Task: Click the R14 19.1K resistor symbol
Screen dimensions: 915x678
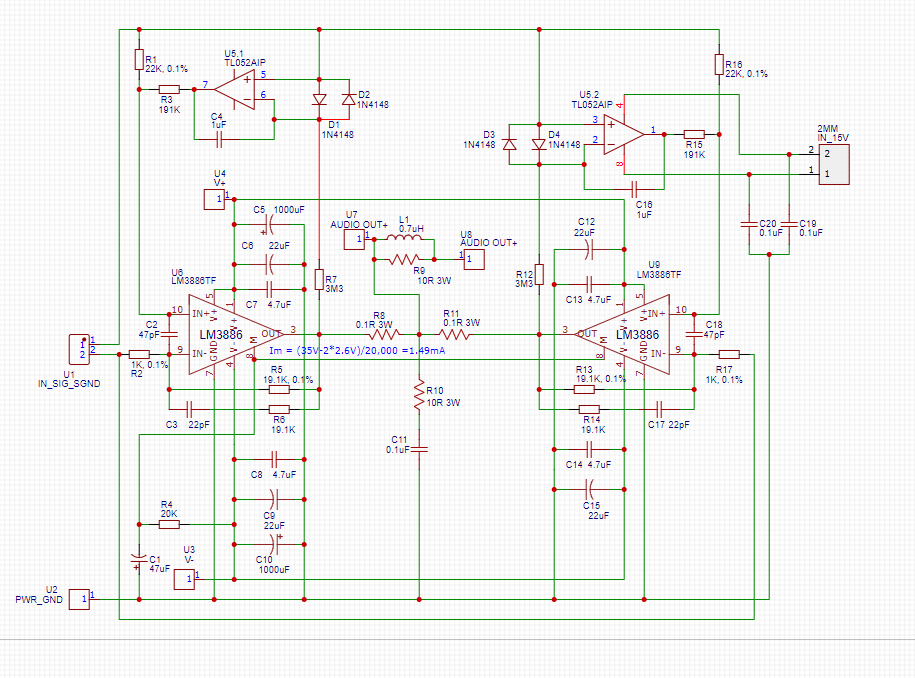Action: 589,409
